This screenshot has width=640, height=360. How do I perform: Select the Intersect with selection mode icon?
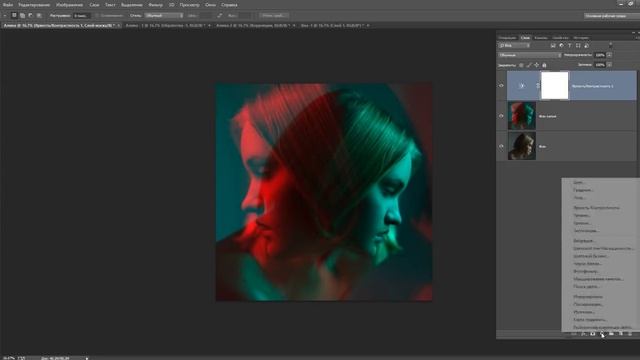(x=39, y=16)
